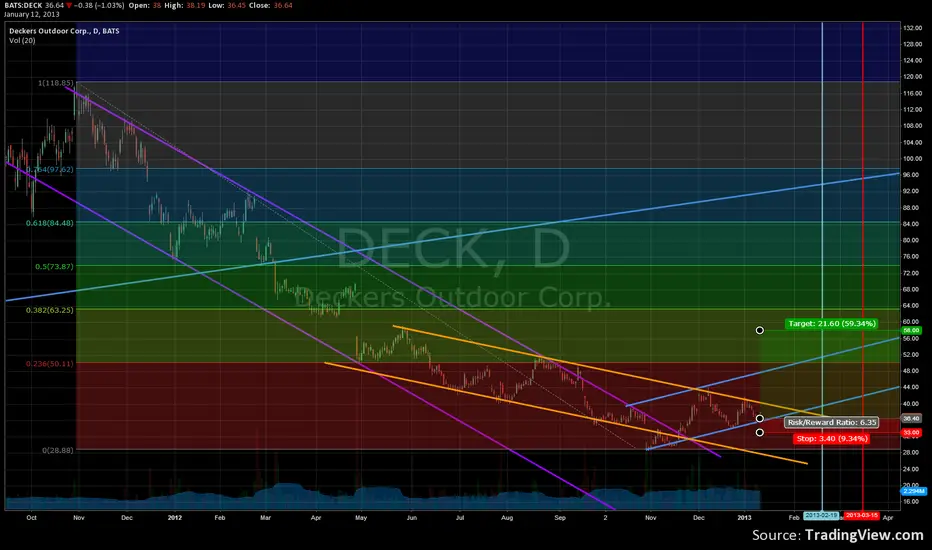Image resolution: width=932 pixels, height=550 pixels.
Task: Click the 16.00 price axis label
Action: (x=911, y=501)
